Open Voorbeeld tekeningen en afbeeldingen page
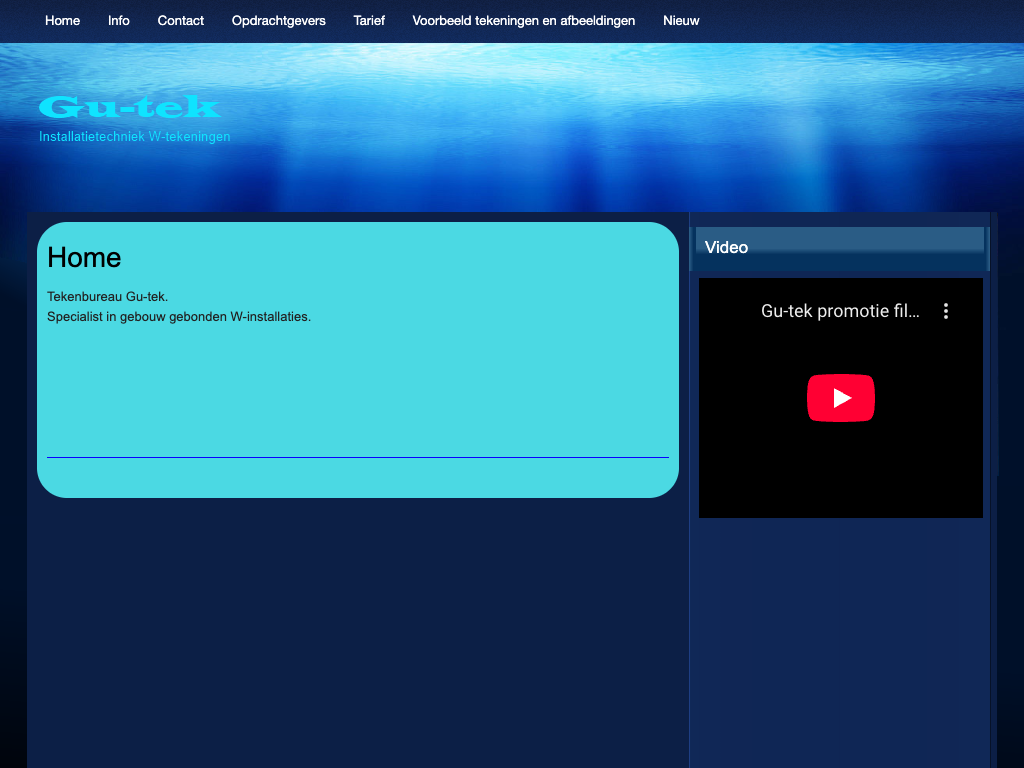 523,21
